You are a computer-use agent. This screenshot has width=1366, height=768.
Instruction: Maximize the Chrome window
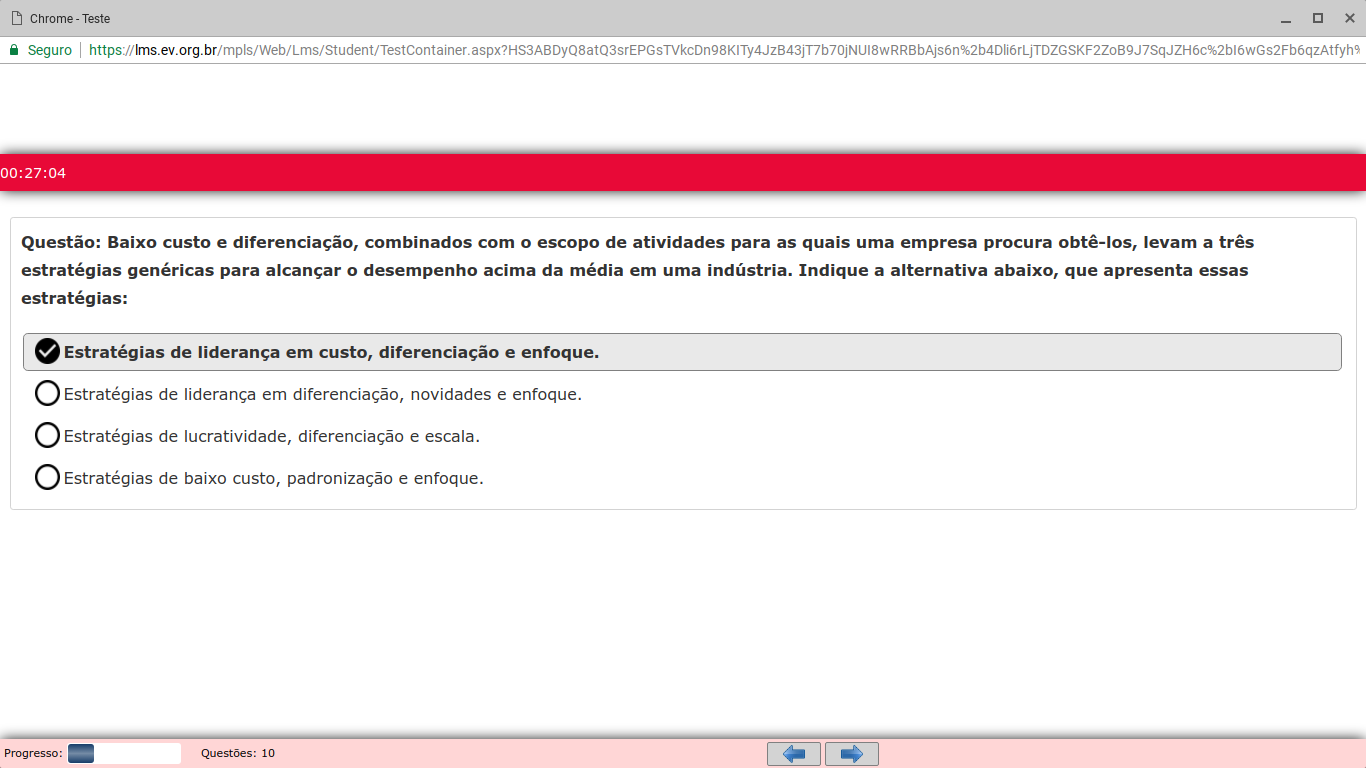[1318, 18]
